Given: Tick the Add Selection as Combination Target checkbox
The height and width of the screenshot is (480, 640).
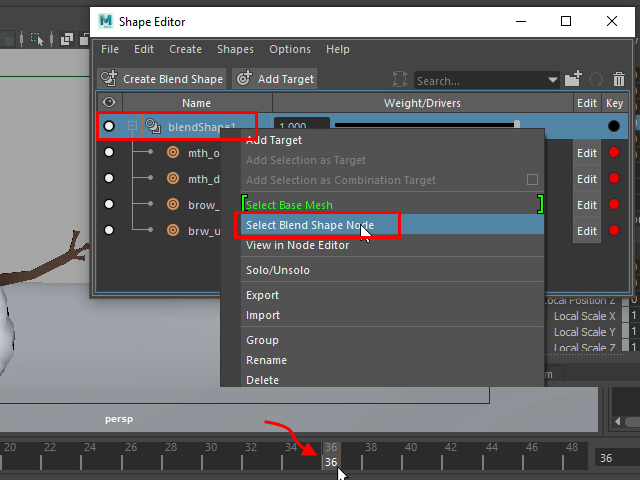Looking at the screenshot, I should 532,180.
